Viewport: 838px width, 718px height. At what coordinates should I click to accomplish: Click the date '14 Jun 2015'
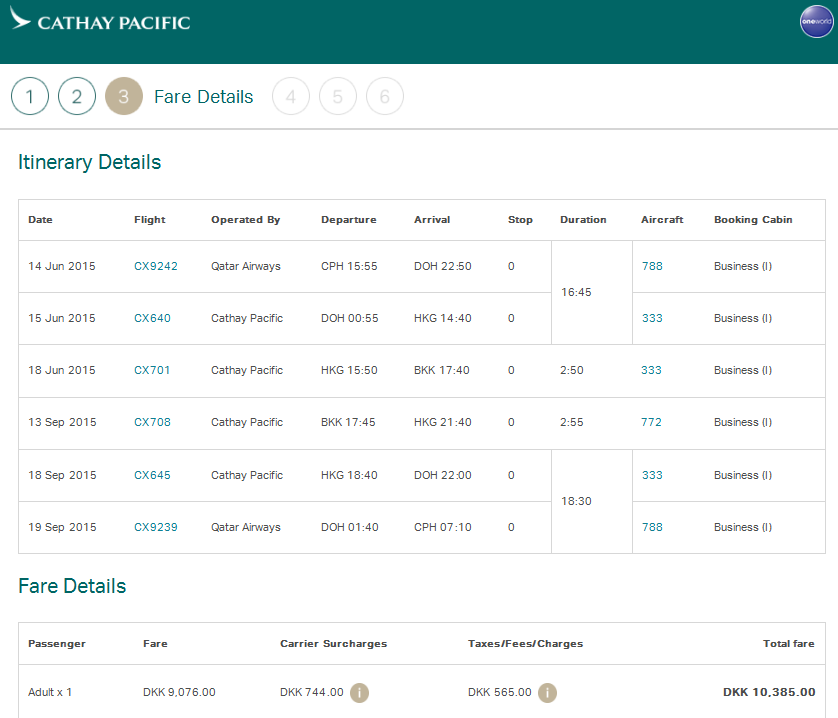62,266
